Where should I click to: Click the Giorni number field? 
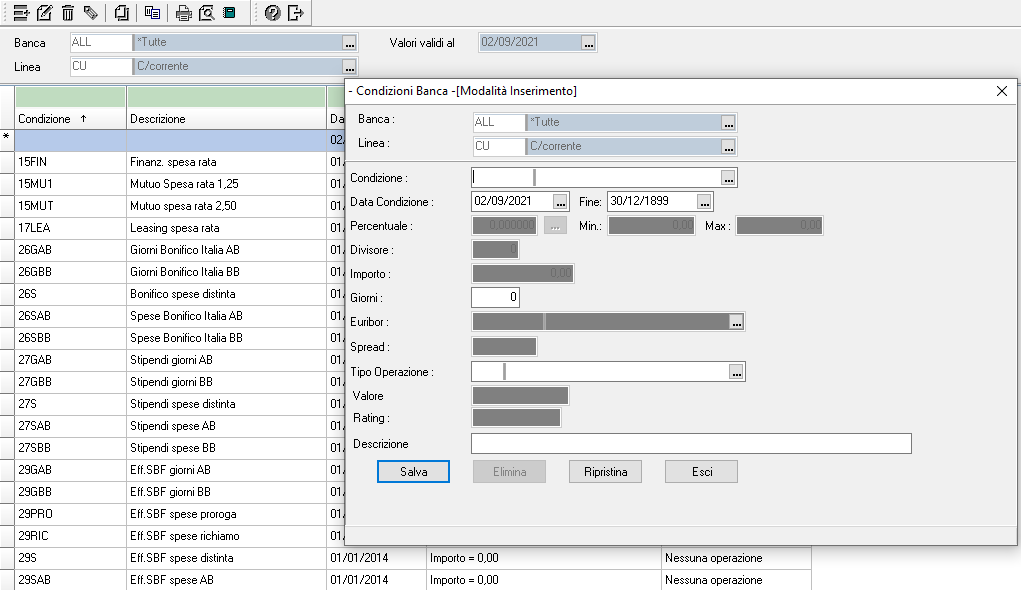click(495, 298)
